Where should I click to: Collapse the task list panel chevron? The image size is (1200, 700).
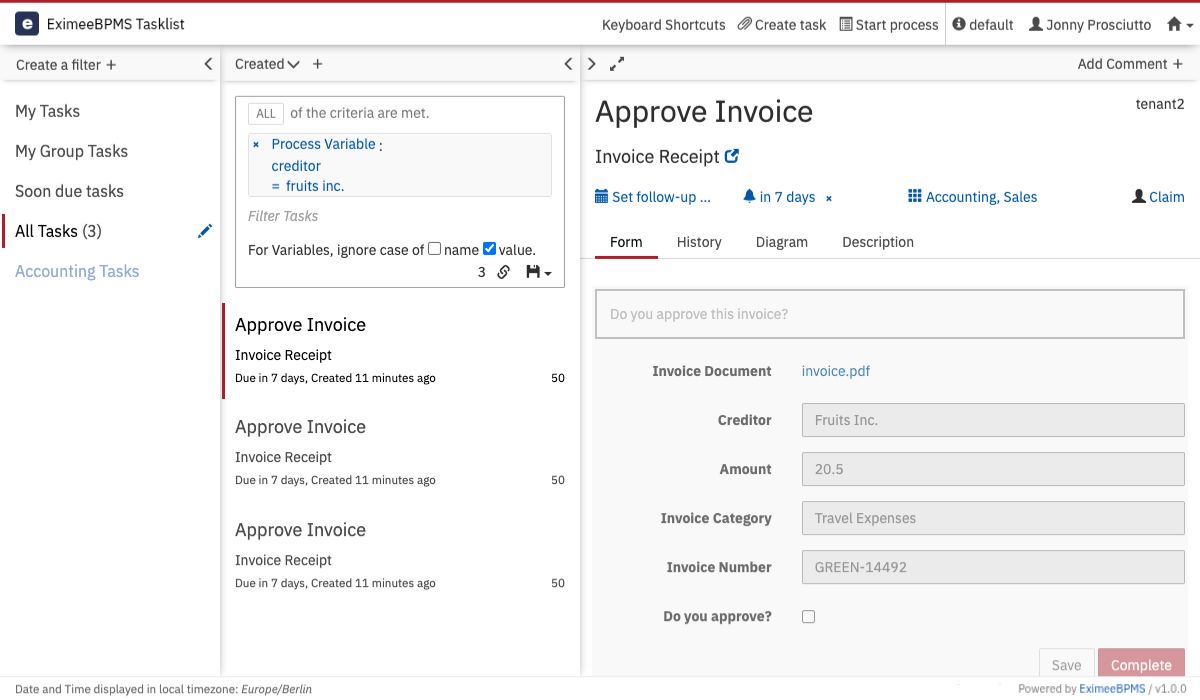pyautogui.click(x=568, y=64)
